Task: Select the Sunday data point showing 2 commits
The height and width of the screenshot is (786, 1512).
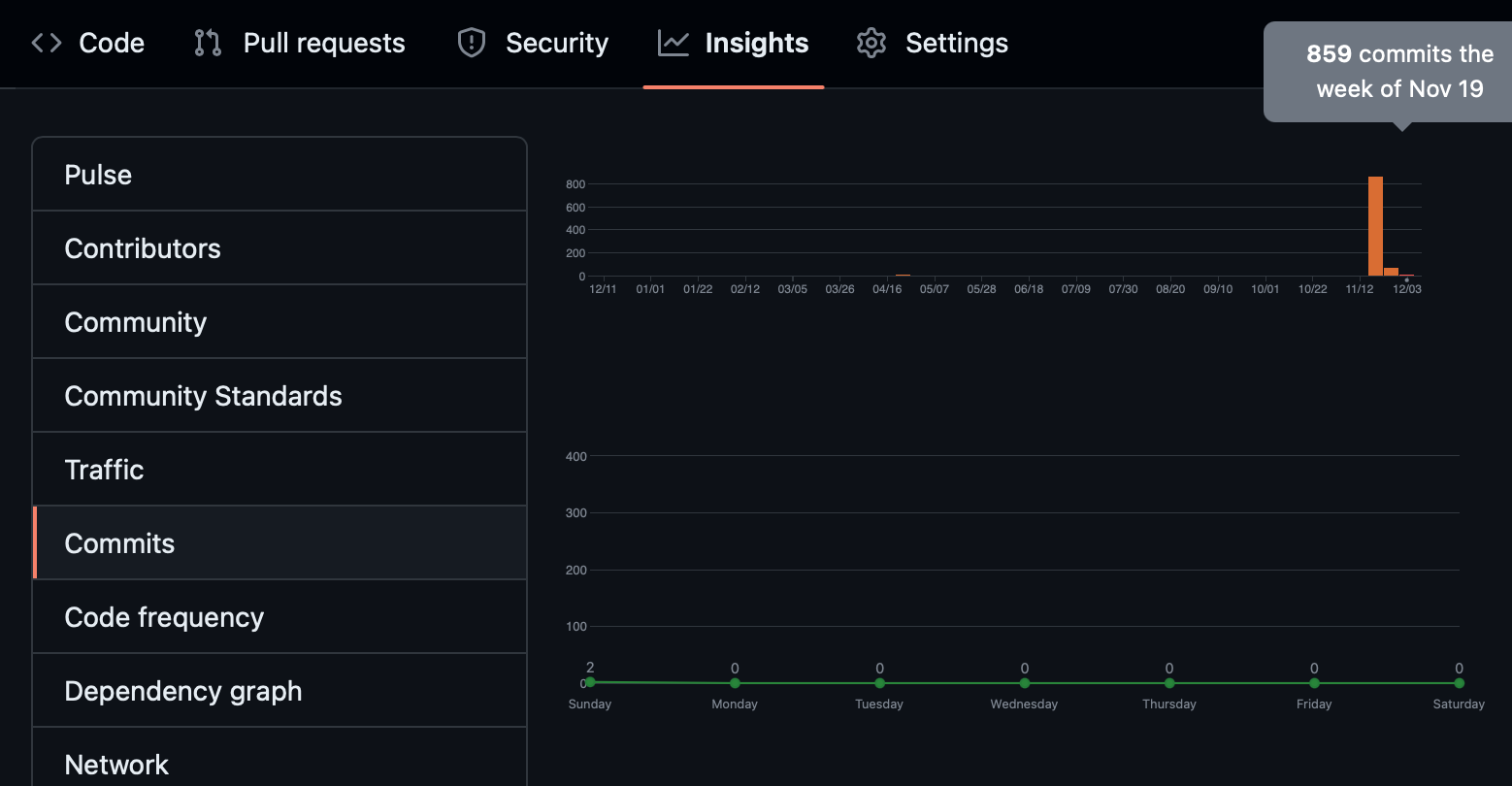Action: [x=589, y=683]
